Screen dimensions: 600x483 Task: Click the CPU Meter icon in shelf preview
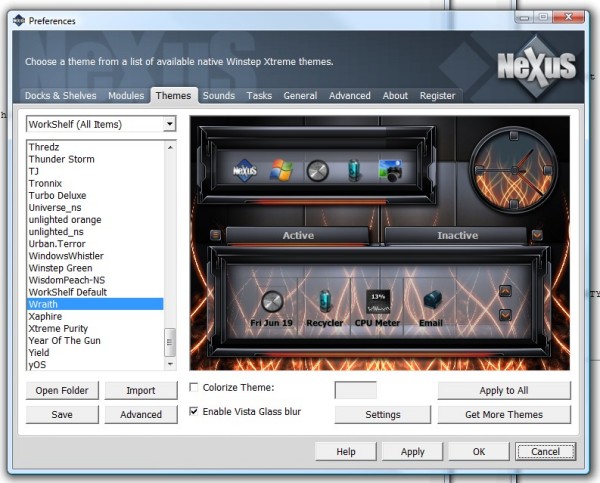click(378, 302)
